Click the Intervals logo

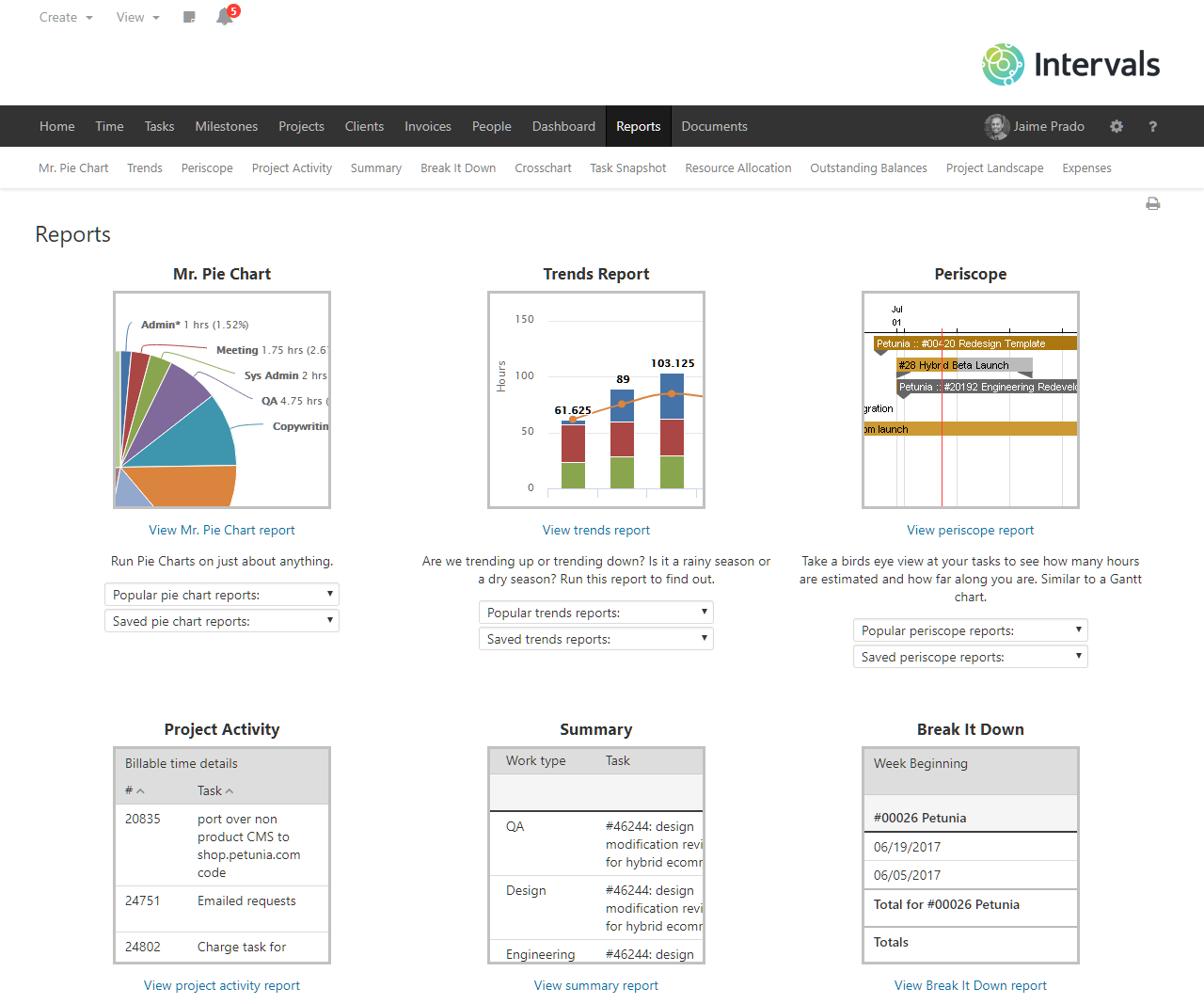[1070, 64]
